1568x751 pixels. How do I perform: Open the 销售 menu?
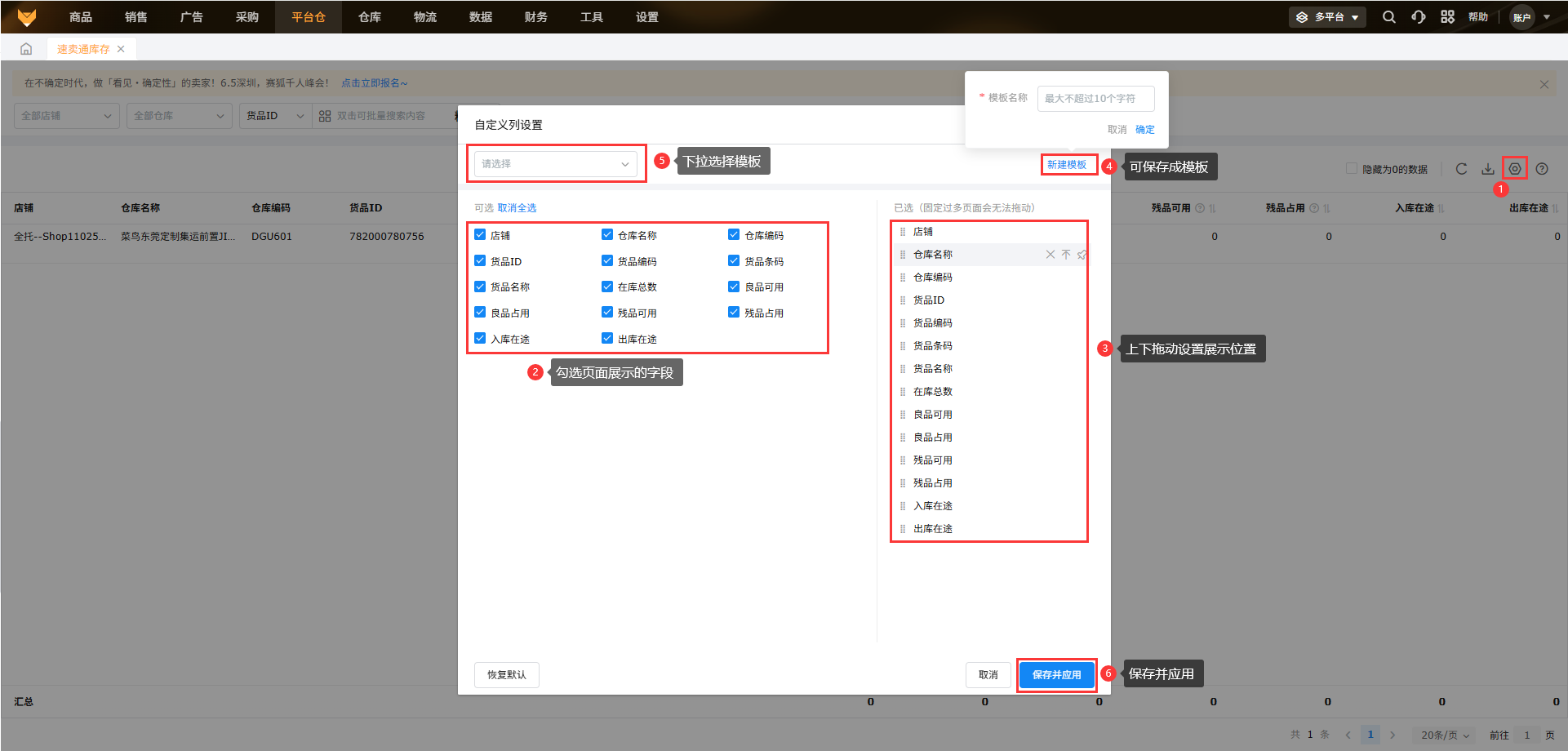136,17
